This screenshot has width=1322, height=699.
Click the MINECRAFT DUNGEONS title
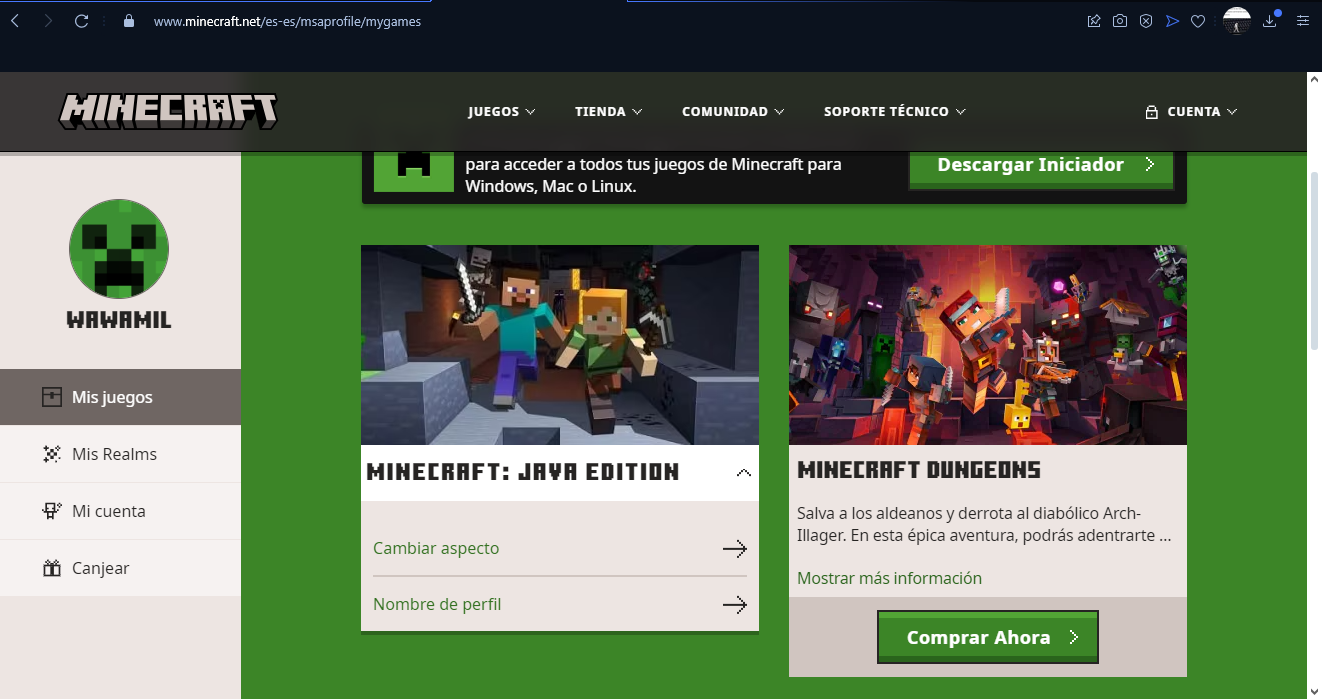pos(919,470)
